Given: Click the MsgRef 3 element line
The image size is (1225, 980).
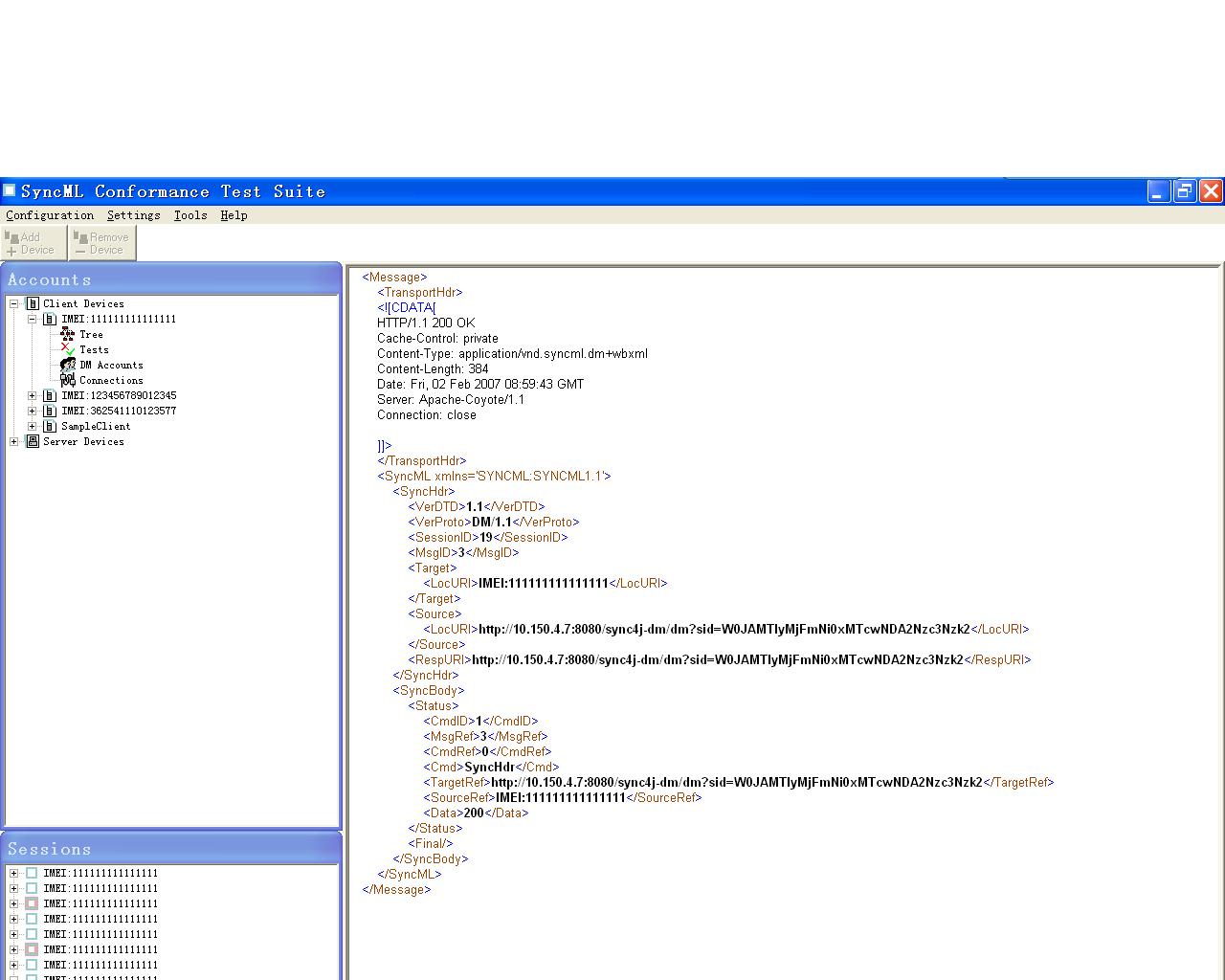Looking at the screenshot, I should pos(485,736).
